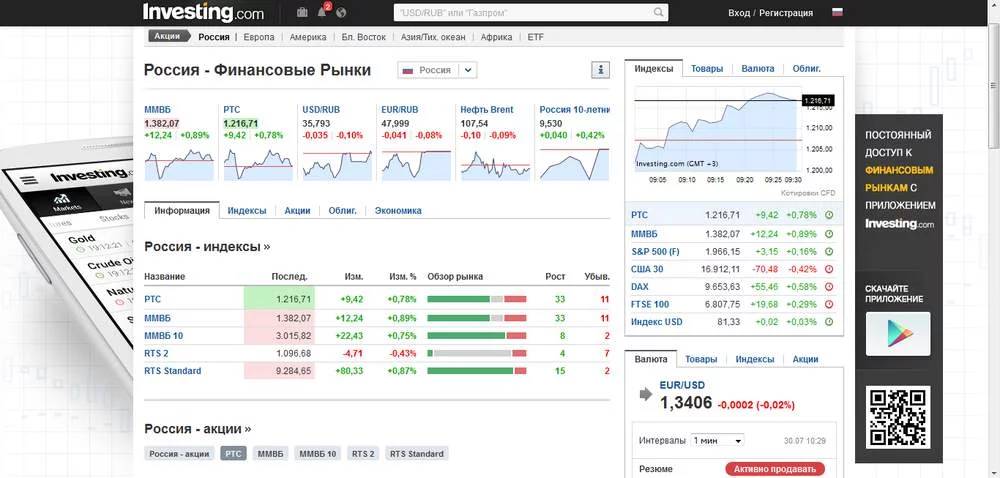The height and width of the screenshot is (478, 1000).
Task: Click the Russian flag language icon
Action: point(837,13)
